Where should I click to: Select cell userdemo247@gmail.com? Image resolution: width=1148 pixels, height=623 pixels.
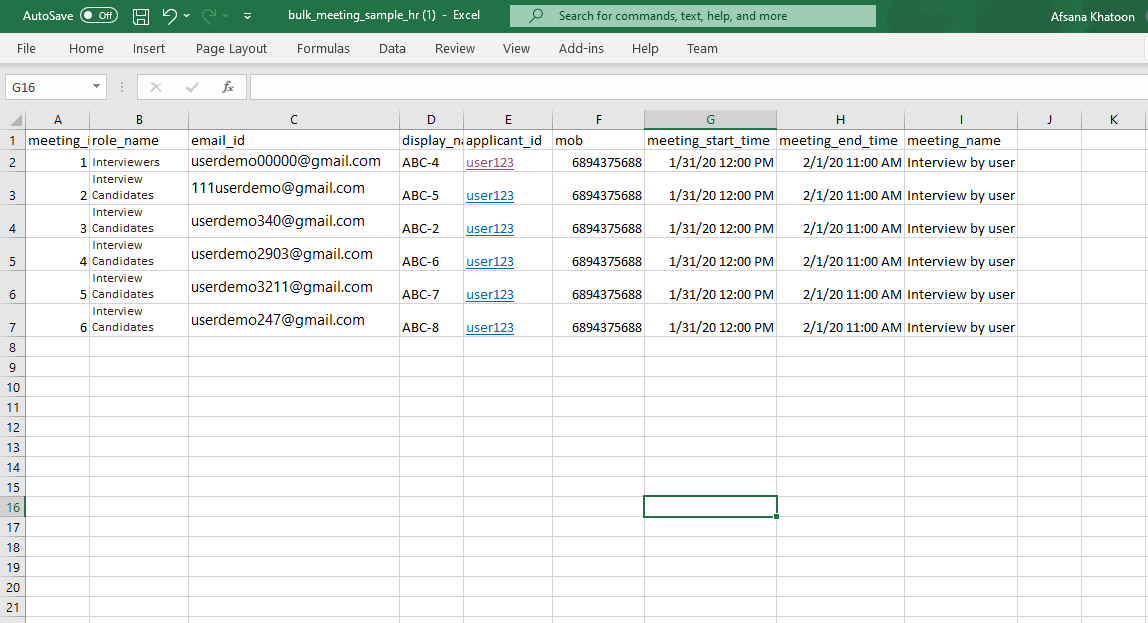coord(294,320)
